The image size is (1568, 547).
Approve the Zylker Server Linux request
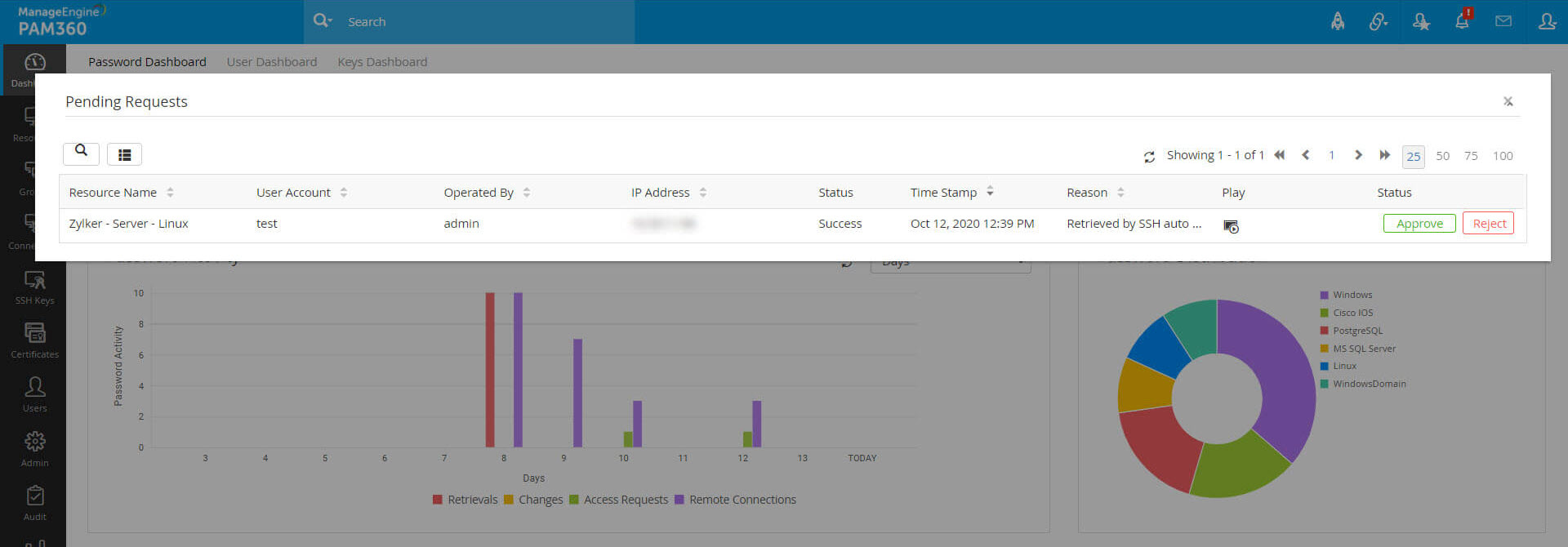(1419, 224)
